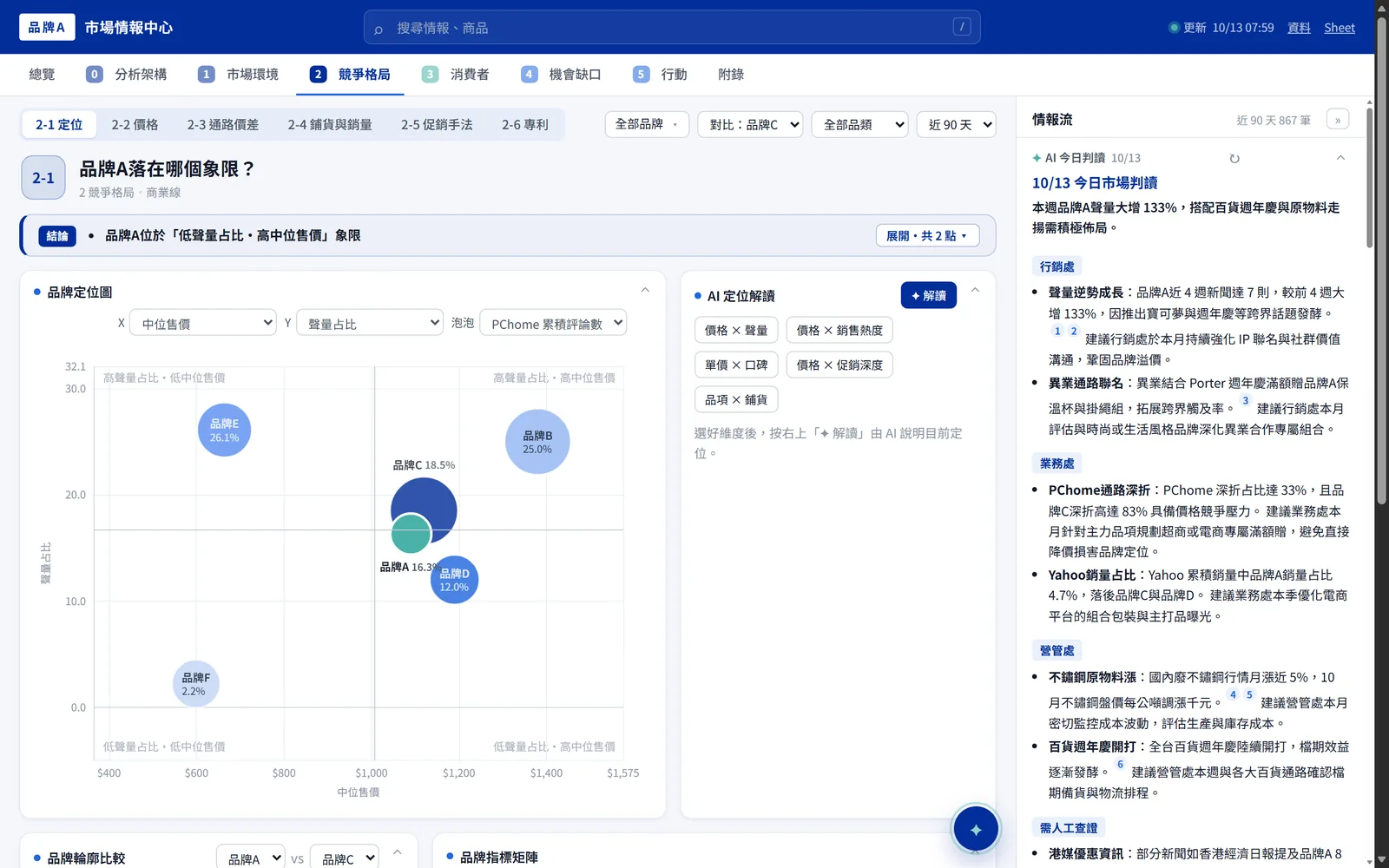This screenshot has height=868, width=1389.
Task: Click the 業務處 department tag
Action: click(x=1057, y=464)
